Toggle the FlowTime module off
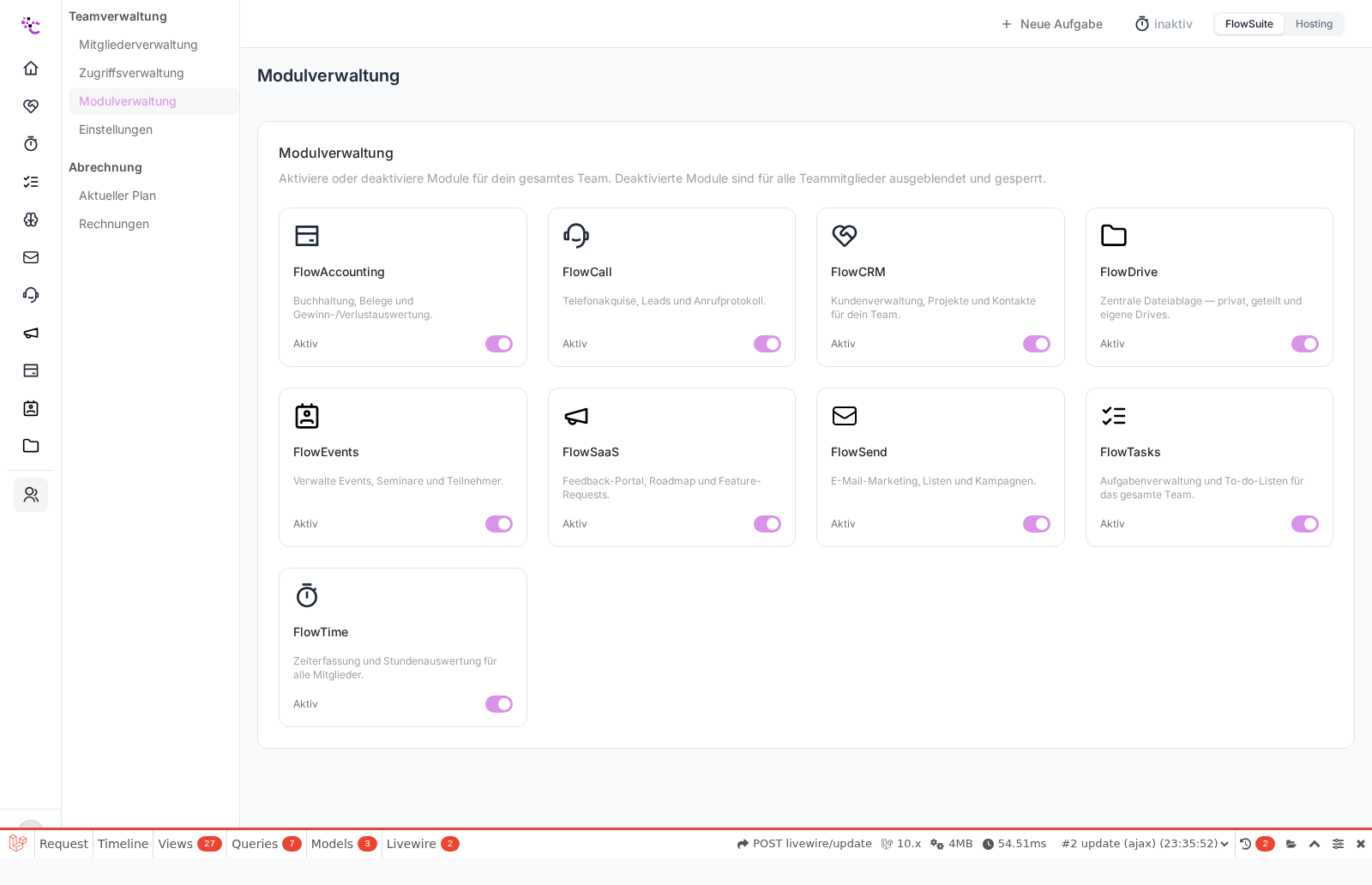 [499, 704]
